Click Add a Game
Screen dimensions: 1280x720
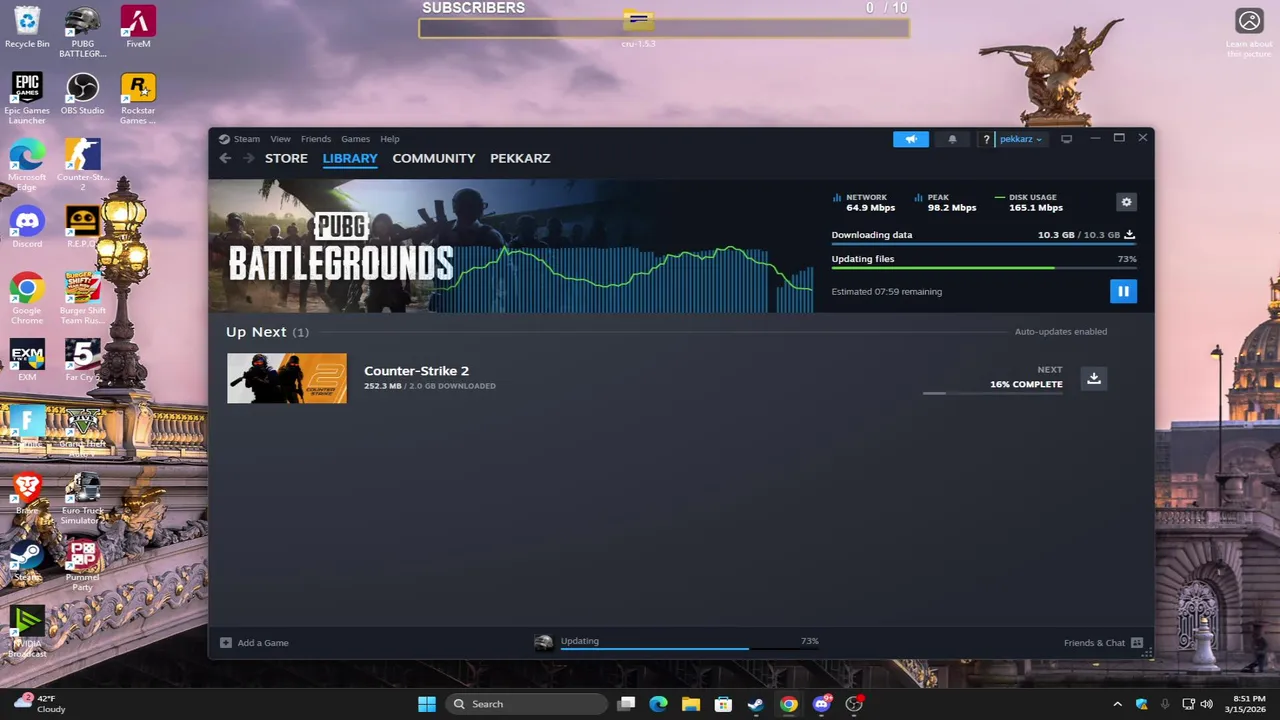[x=255, y=643]
